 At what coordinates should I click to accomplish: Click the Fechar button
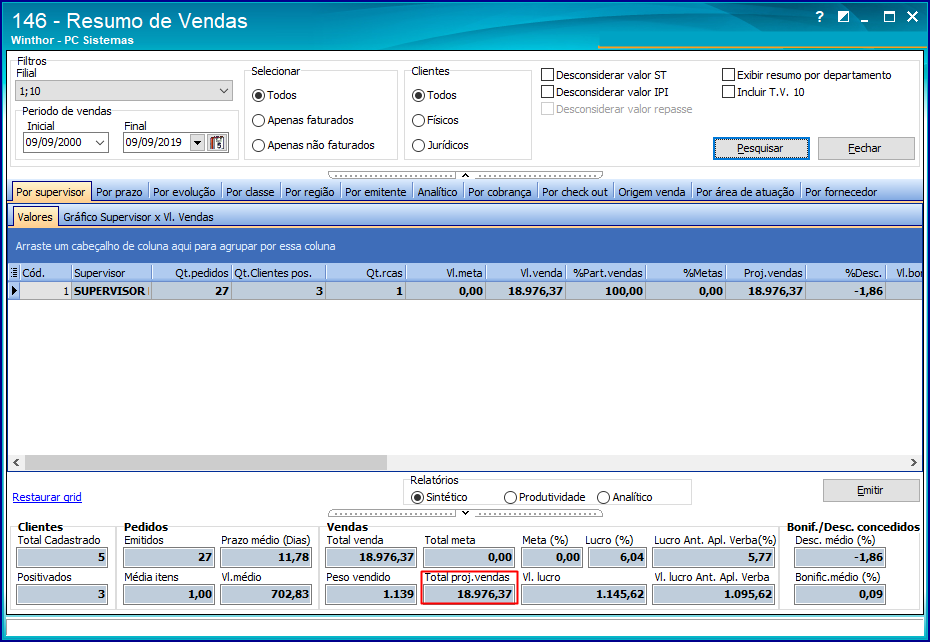pos(866,148)
